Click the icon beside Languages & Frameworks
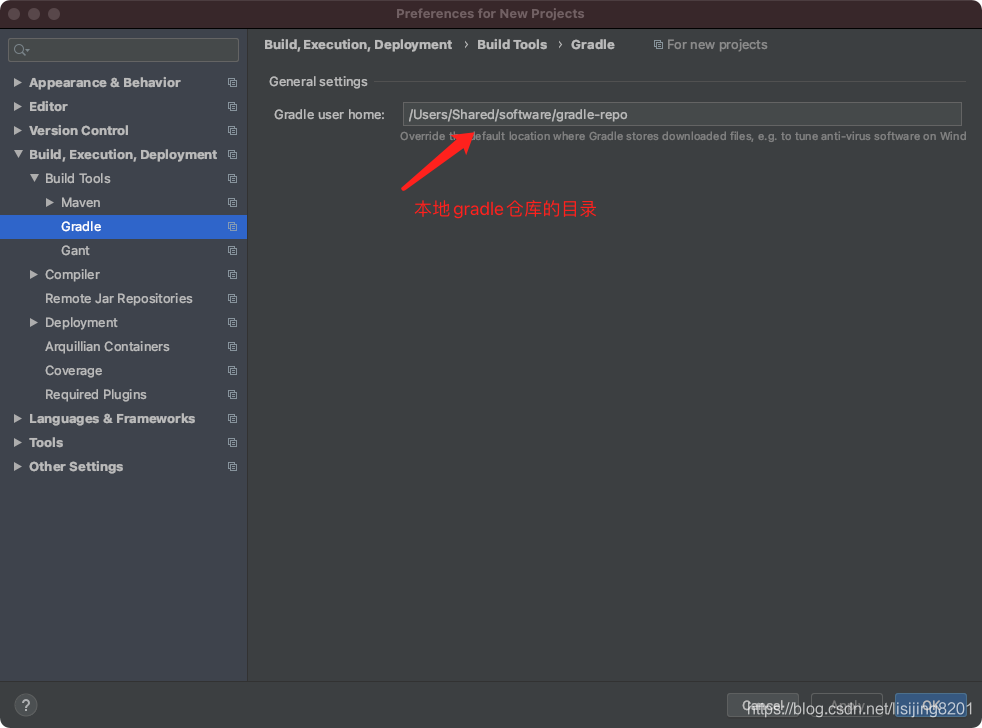This screenshot has width=982, height=728. point(232,419)
